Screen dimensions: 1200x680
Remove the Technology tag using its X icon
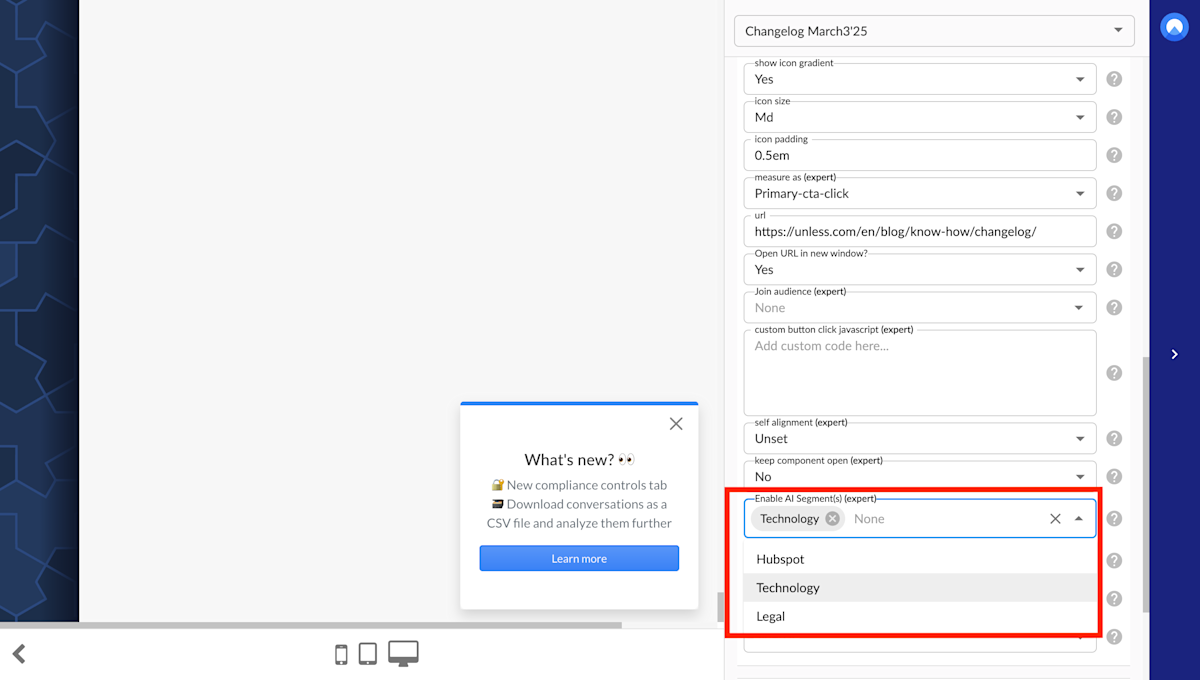831,518
